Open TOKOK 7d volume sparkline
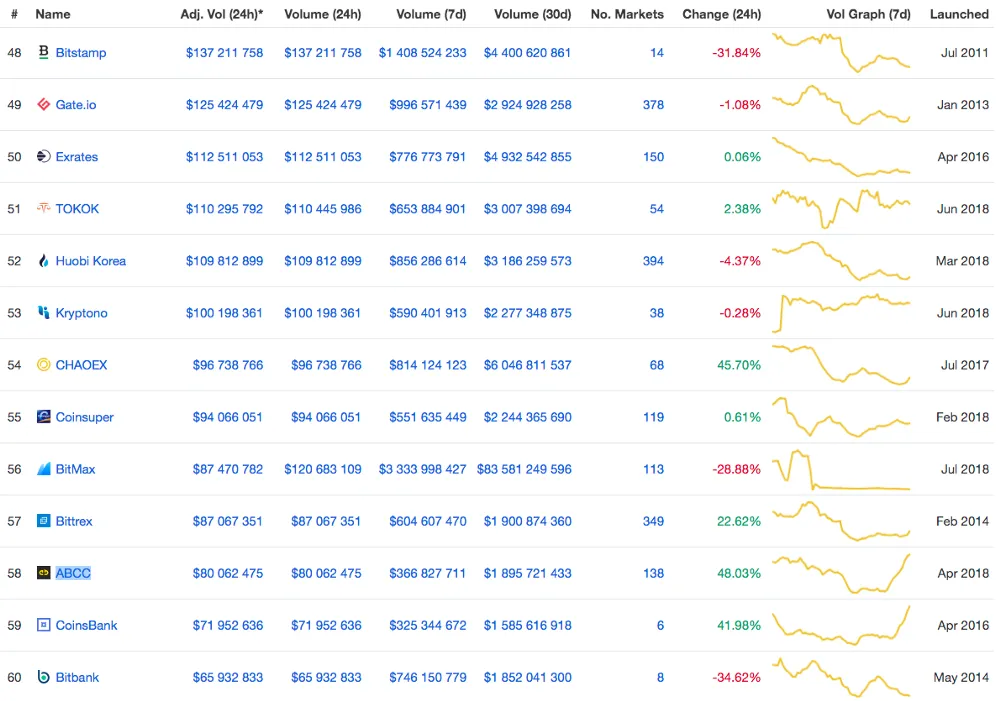This screenshot has height=701, width=1000. (841, 209)
